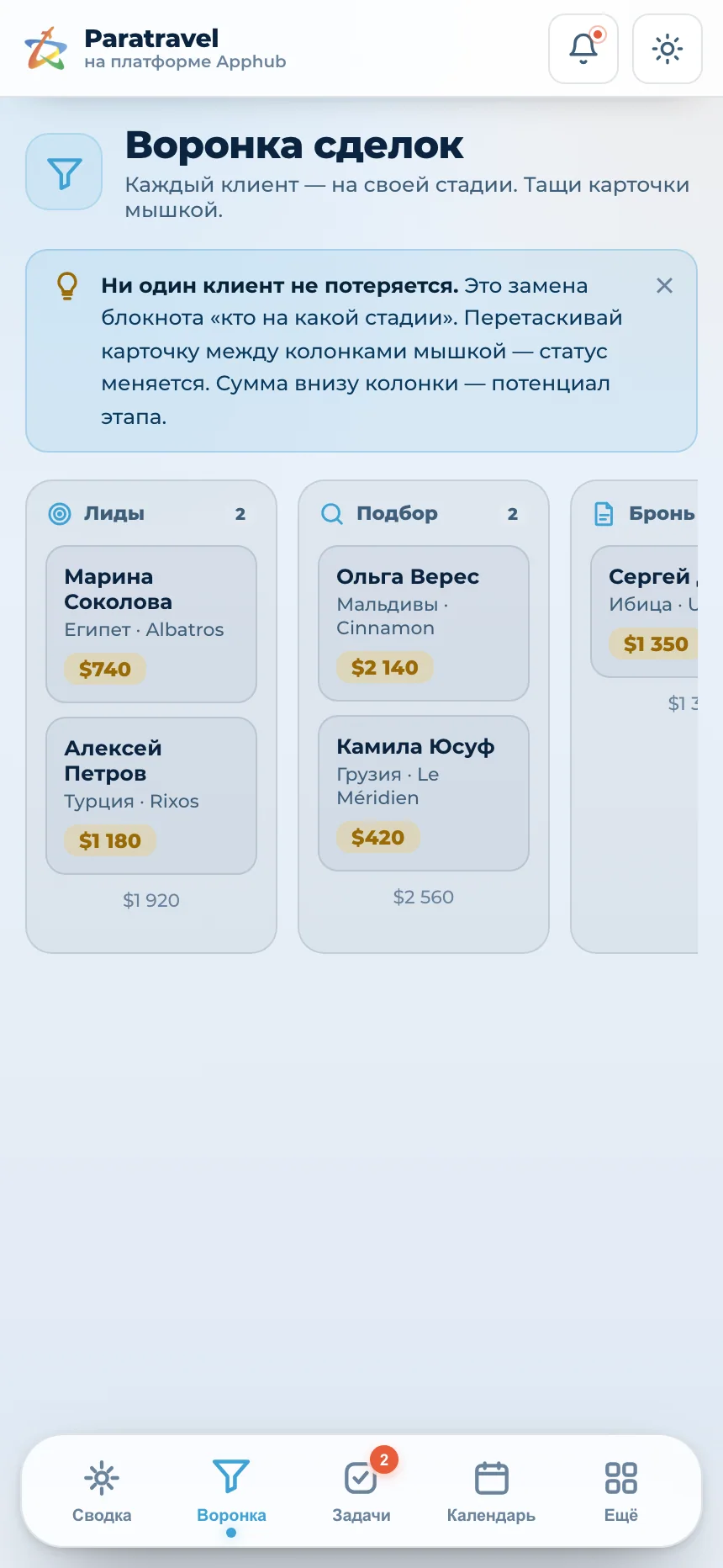
Task: Go to the Календарь tab
Action: [491, 1492]
